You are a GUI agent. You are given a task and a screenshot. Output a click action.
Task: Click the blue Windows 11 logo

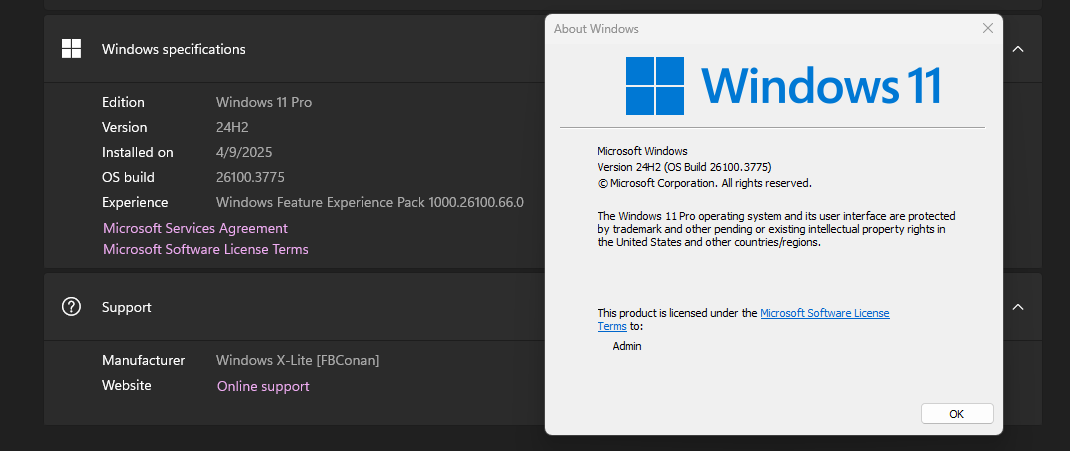783,86
